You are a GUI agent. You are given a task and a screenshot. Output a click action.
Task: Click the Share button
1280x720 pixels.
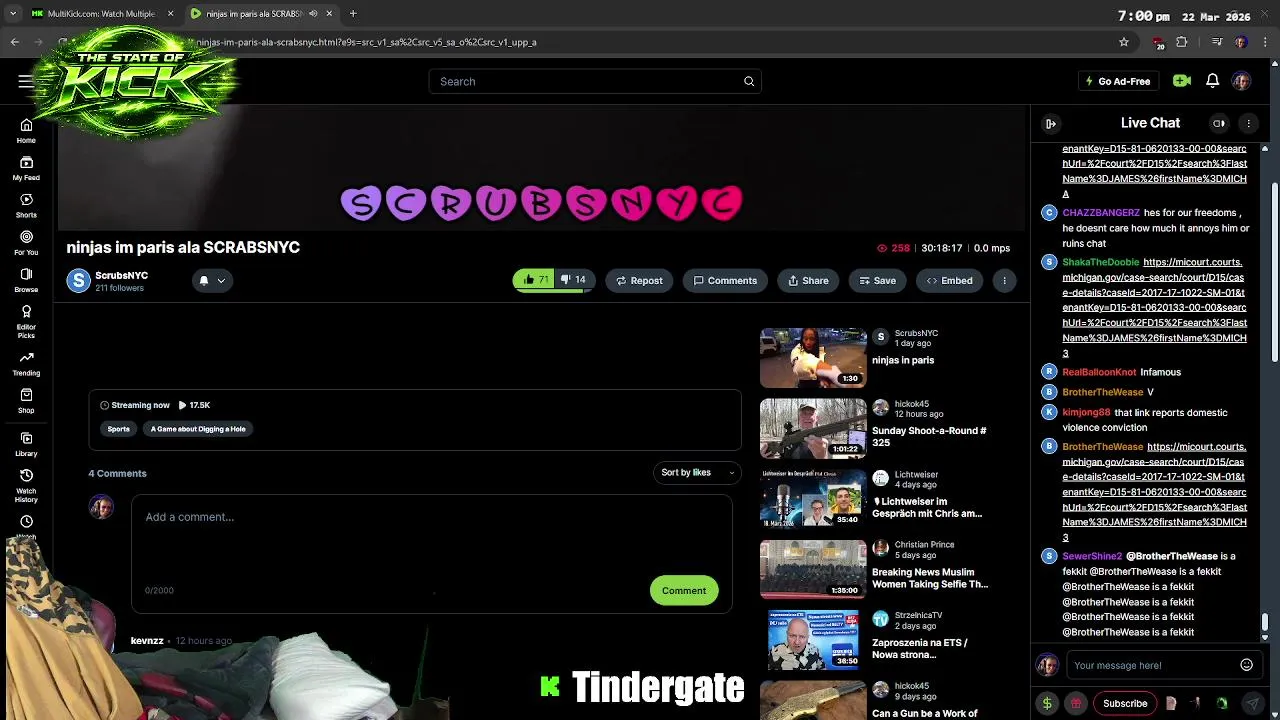pyautogui.click(x=808, y=281)
